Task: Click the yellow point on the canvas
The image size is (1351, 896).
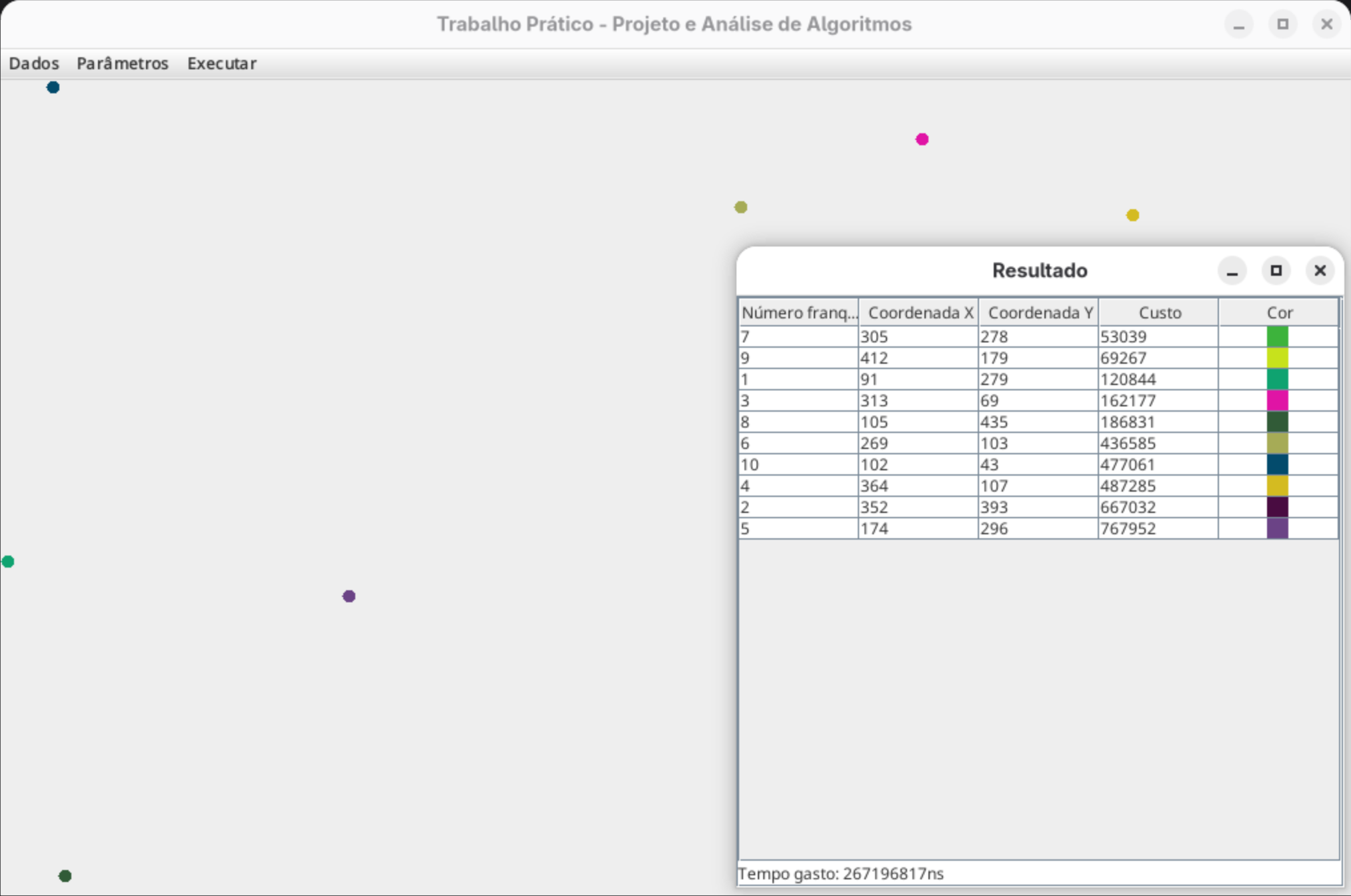Action: 1132,215
